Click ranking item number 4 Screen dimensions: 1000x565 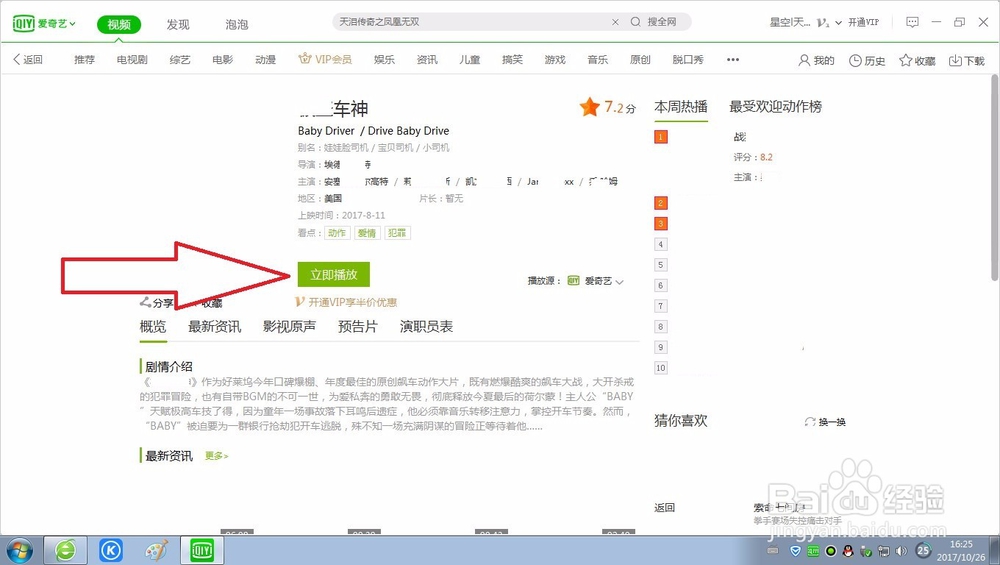coord(661,244)
